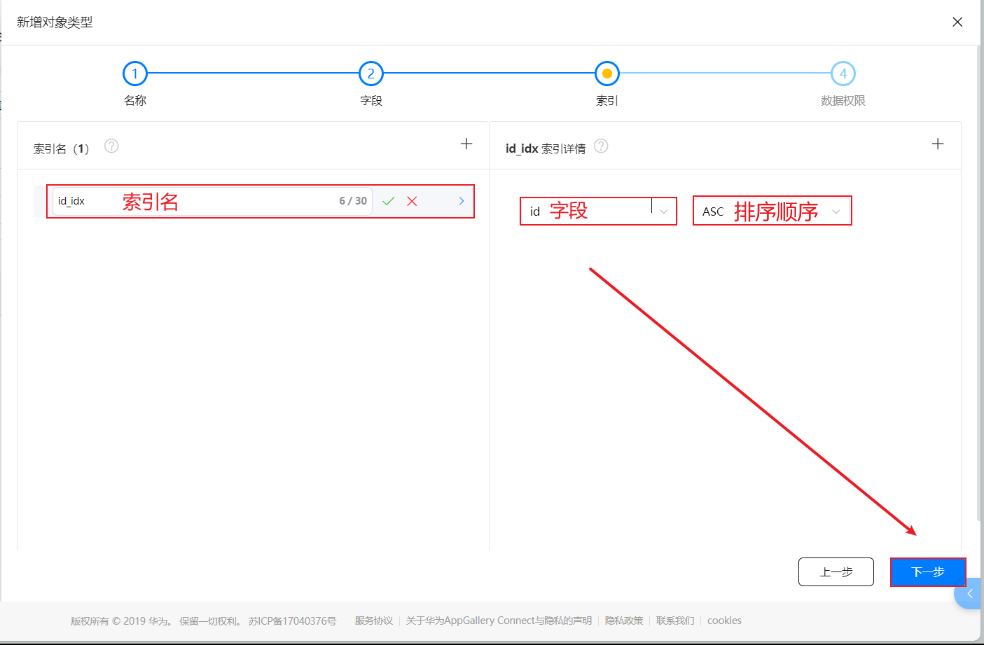Screen dimensions: 984x645
Task: Open 隐私政策 link
Action: (624, 621)
